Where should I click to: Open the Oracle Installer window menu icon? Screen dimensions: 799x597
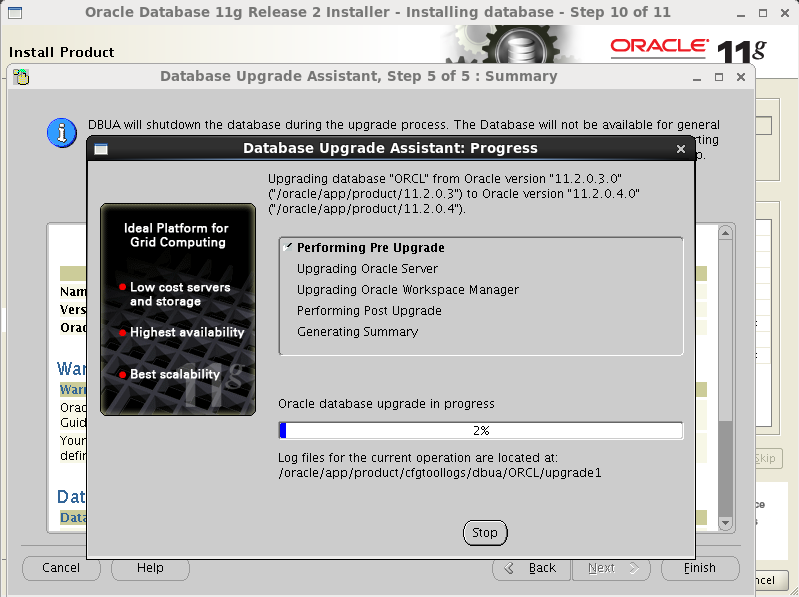tap(15, 13)
